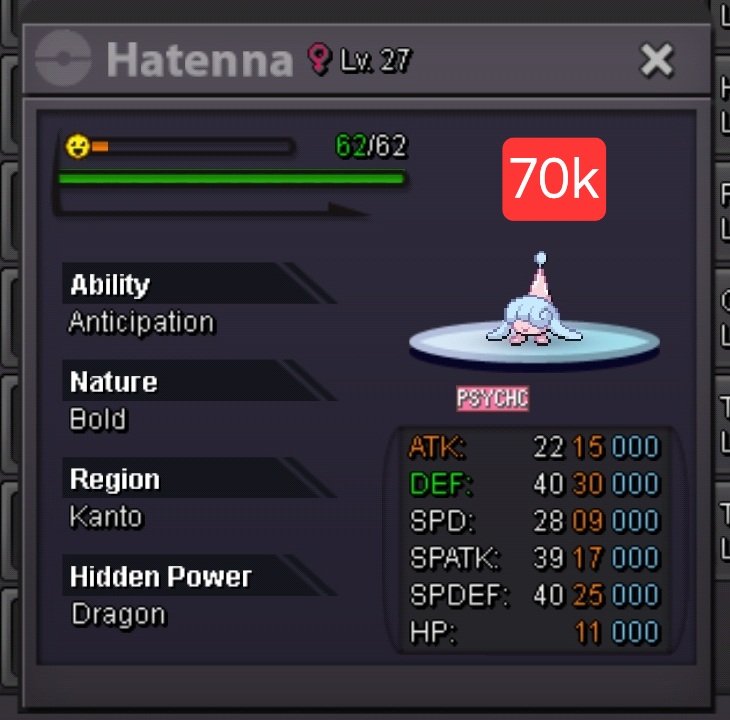Close the Hatenna summary window

tap(656, 60)
